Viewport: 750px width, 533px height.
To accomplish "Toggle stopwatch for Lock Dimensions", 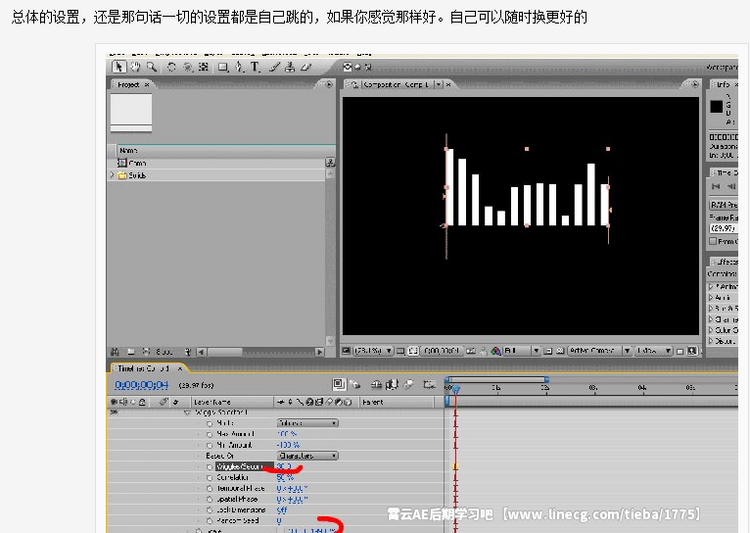I will click(210, 510).
